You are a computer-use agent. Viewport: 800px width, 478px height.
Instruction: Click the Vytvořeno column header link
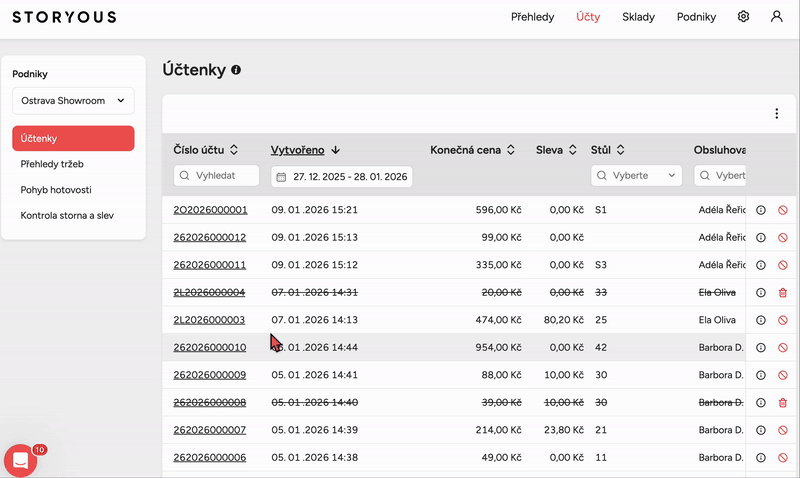[297, 150]
